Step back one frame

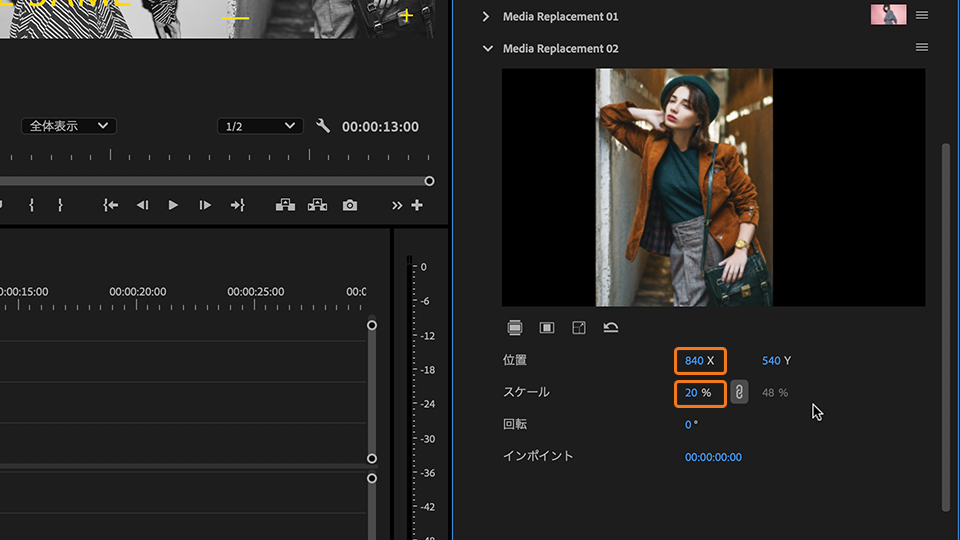[x=142, y=205]
